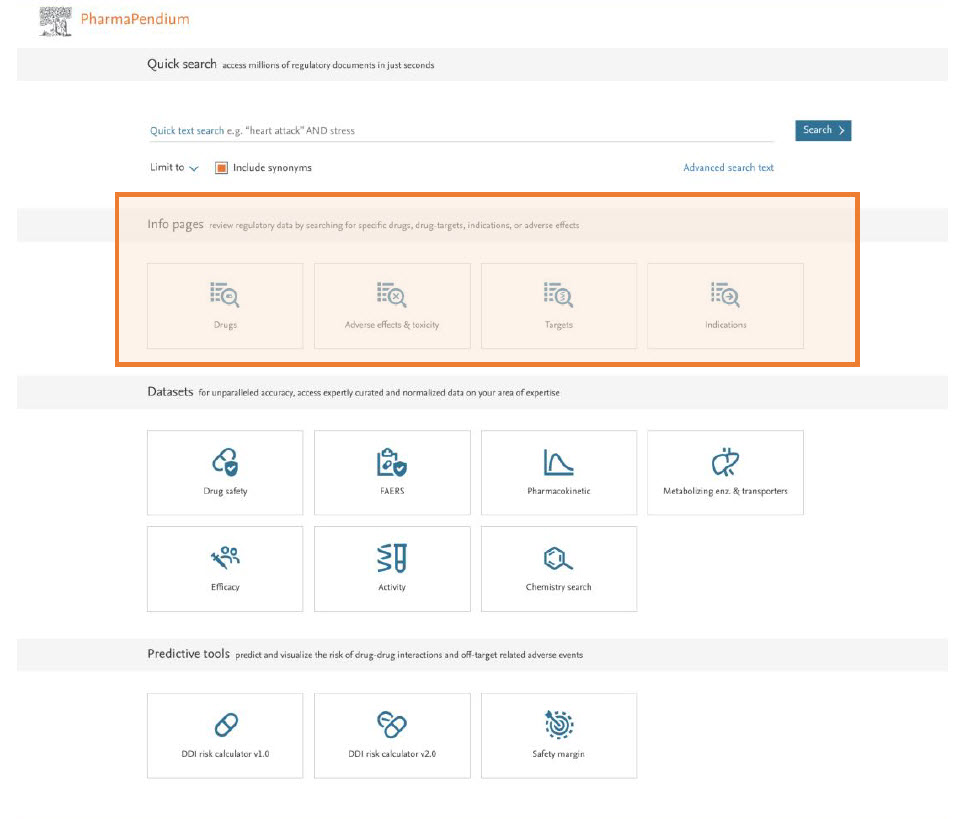Screen dimensions: 967x819
Task: Click the Search button
Action: [823, 130]
